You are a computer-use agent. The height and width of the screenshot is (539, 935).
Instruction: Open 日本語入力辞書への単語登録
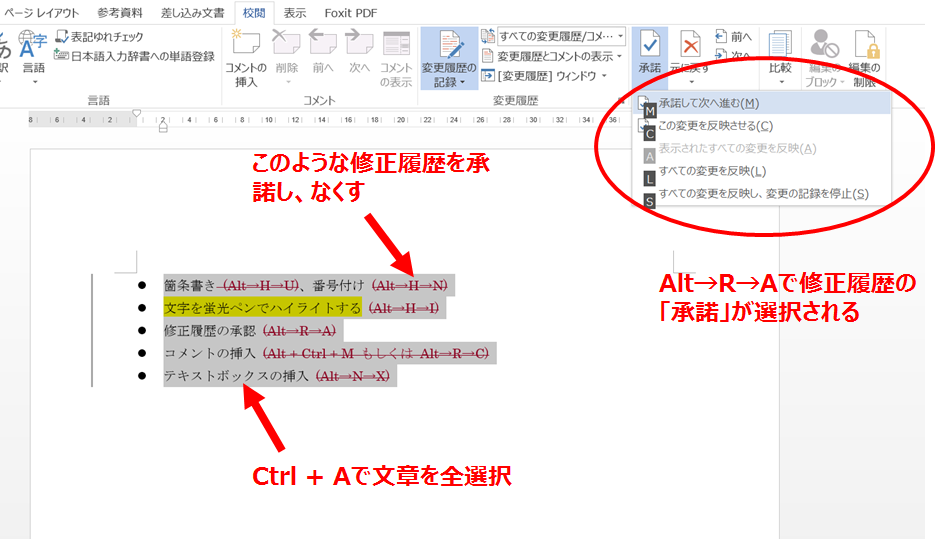(x=135, y=56)
